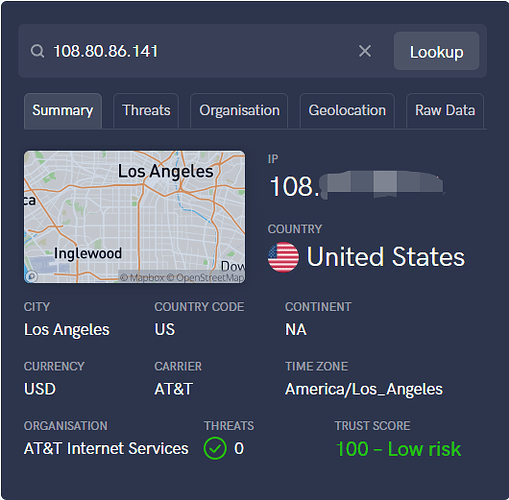Open the Threats tab
The height and width of the screenshot is (500, 509).
[146, 110]
